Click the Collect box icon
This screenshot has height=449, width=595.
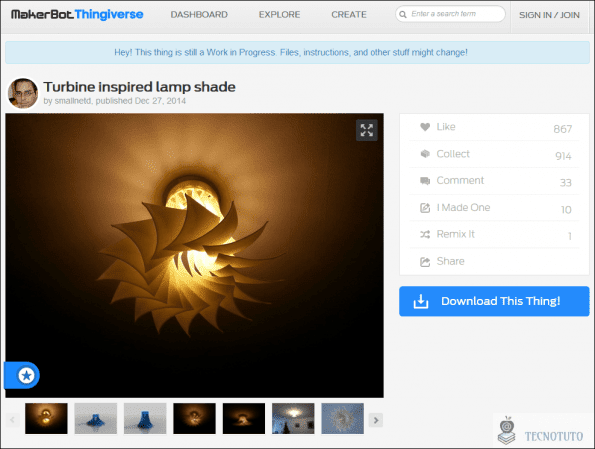[x=425, y=154]
